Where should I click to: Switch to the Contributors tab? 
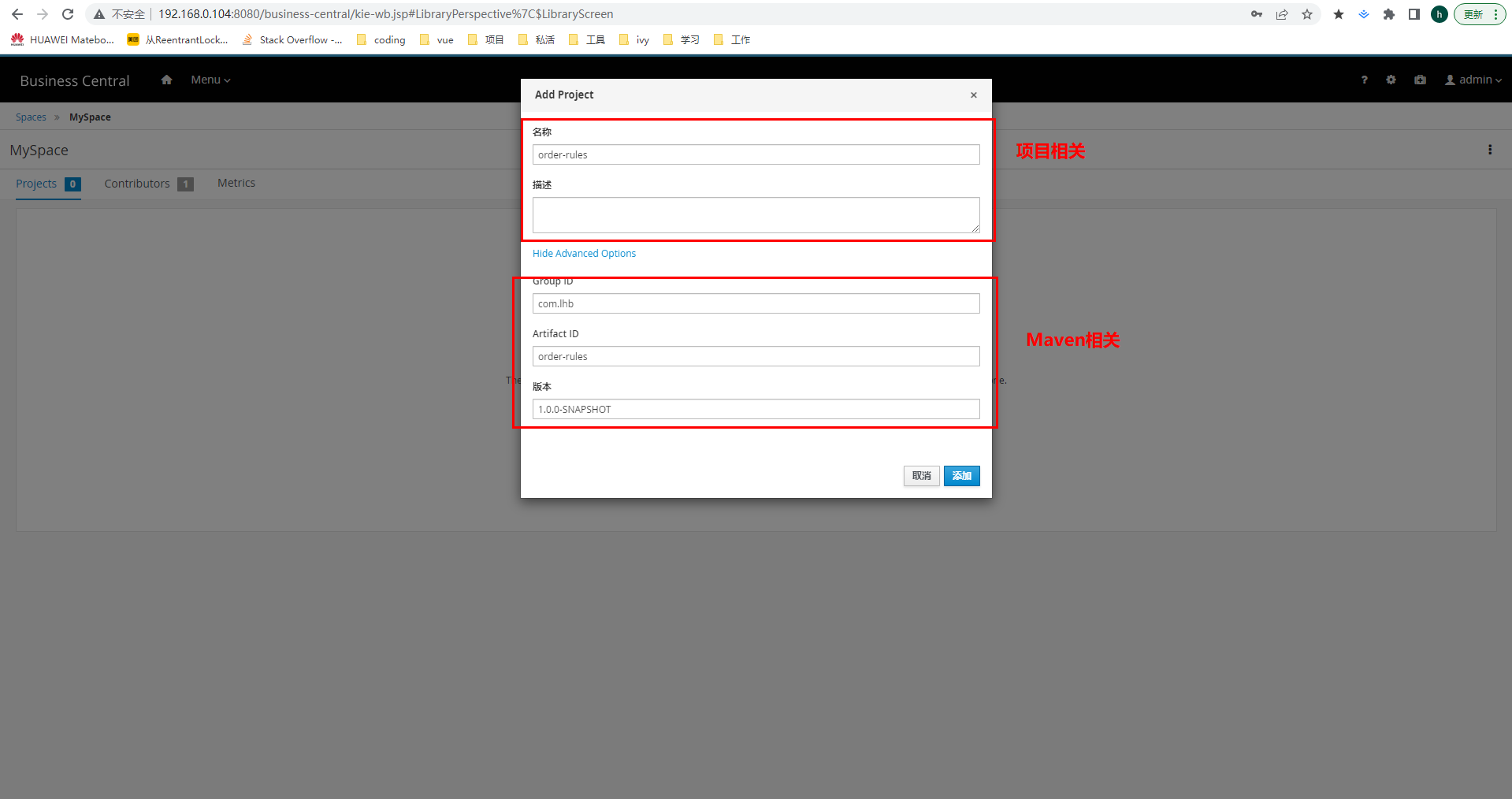tap(137, 184)
